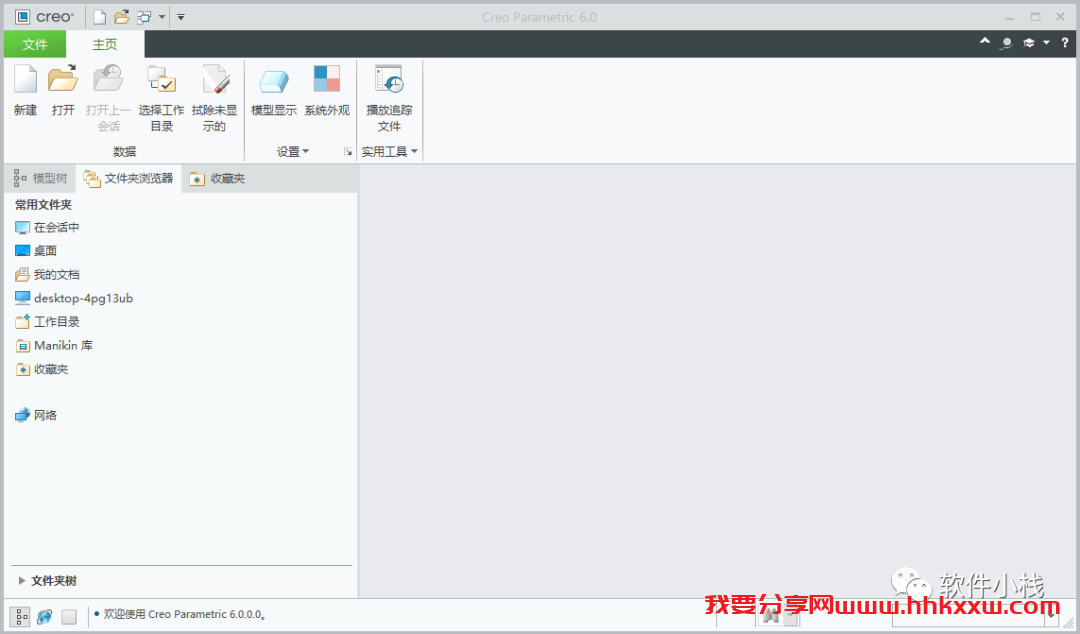
Task: Switch to Model Tree (模型树) tab
Action: 40,178
